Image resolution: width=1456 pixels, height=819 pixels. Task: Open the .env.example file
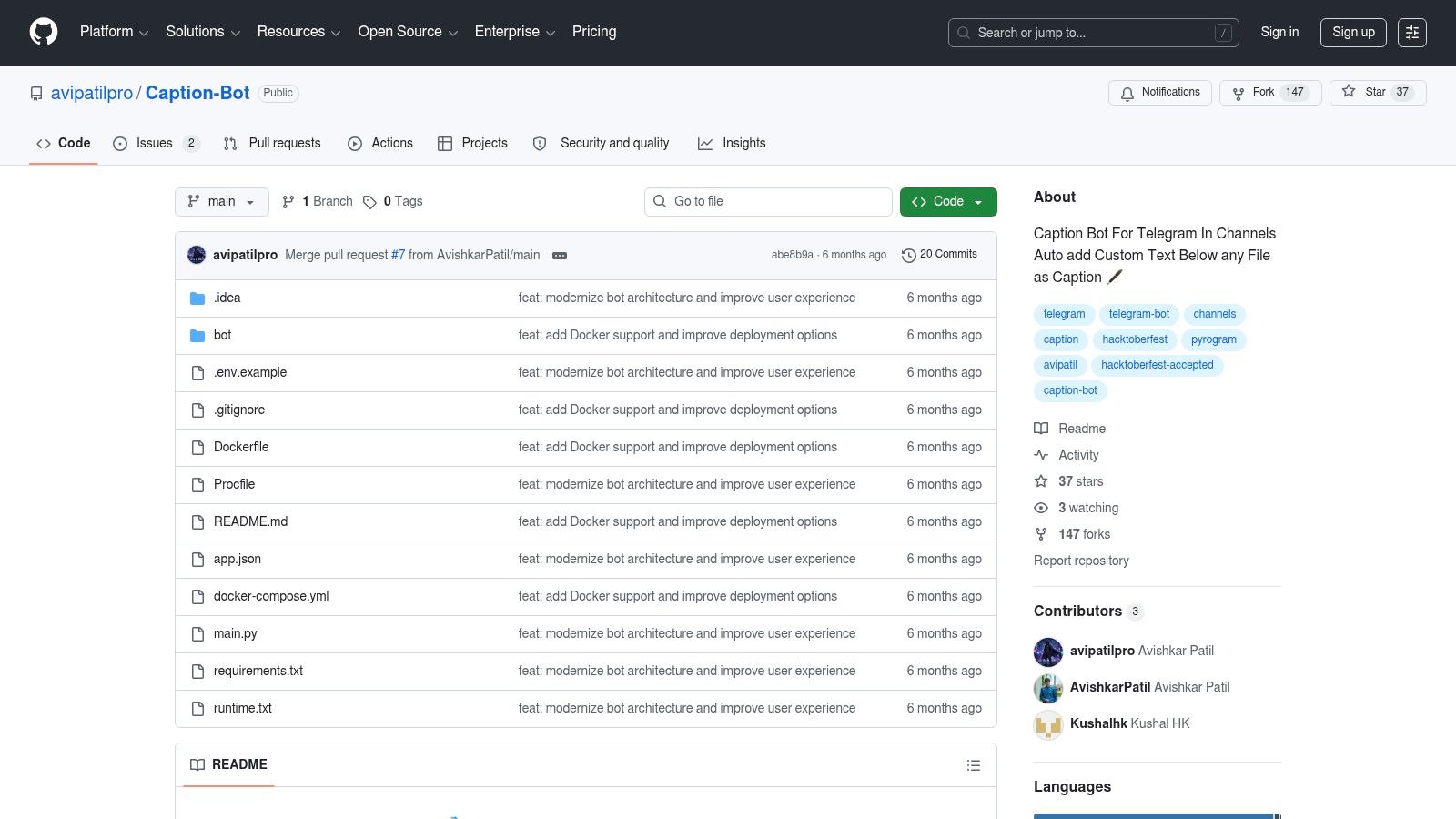250,373
